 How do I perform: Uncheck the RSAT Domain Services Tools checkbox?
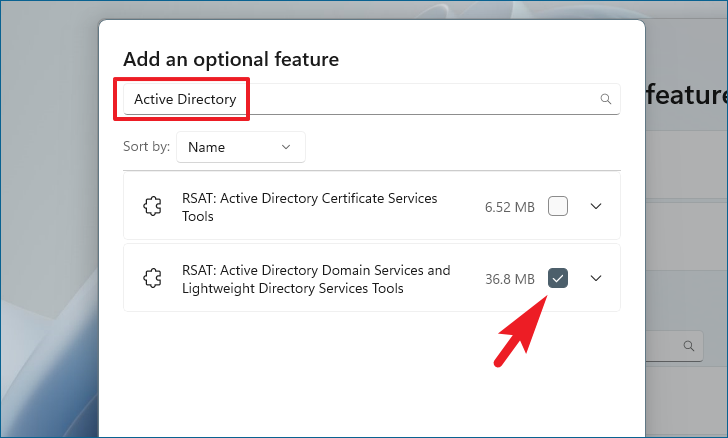coord(558,278)
